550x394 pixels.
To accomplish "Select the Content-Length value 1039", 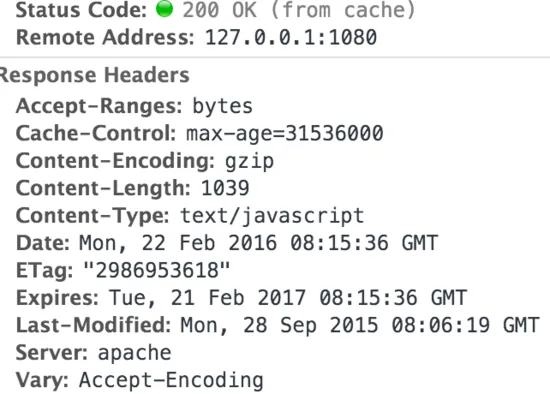I will pos(225,188).
